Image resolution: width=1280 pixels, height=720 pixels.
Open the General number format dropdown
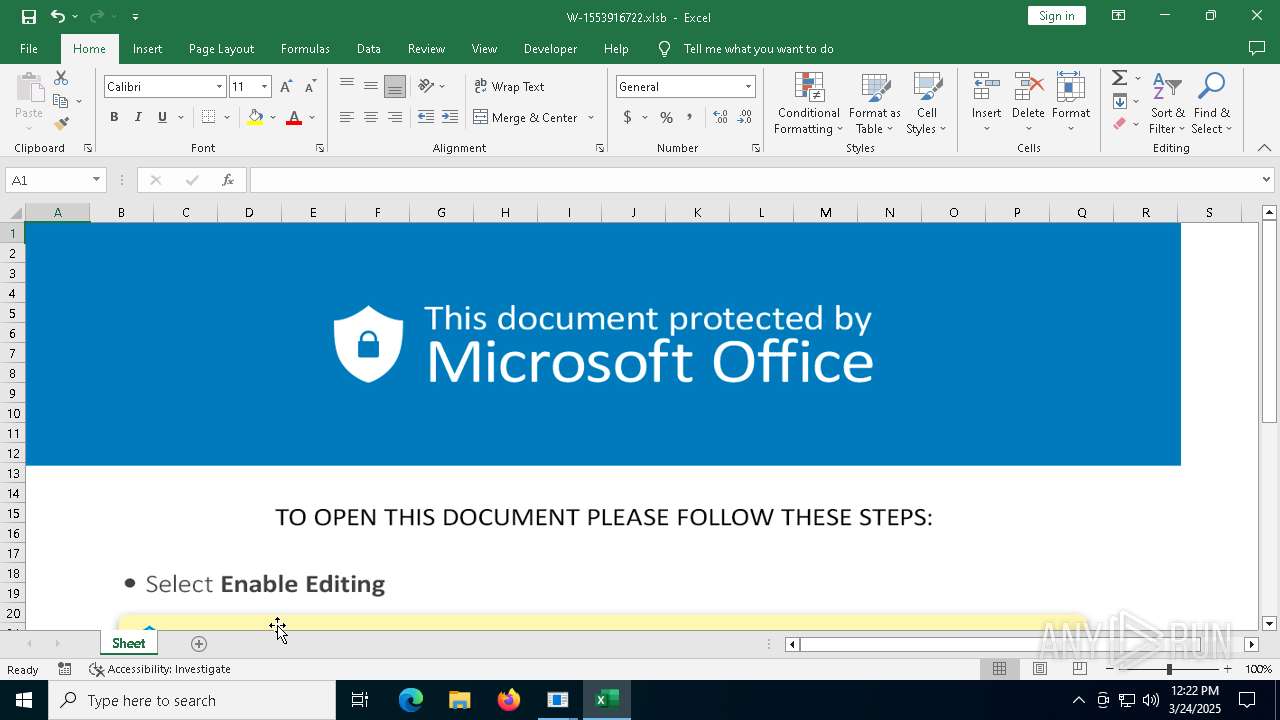(748, 87)
